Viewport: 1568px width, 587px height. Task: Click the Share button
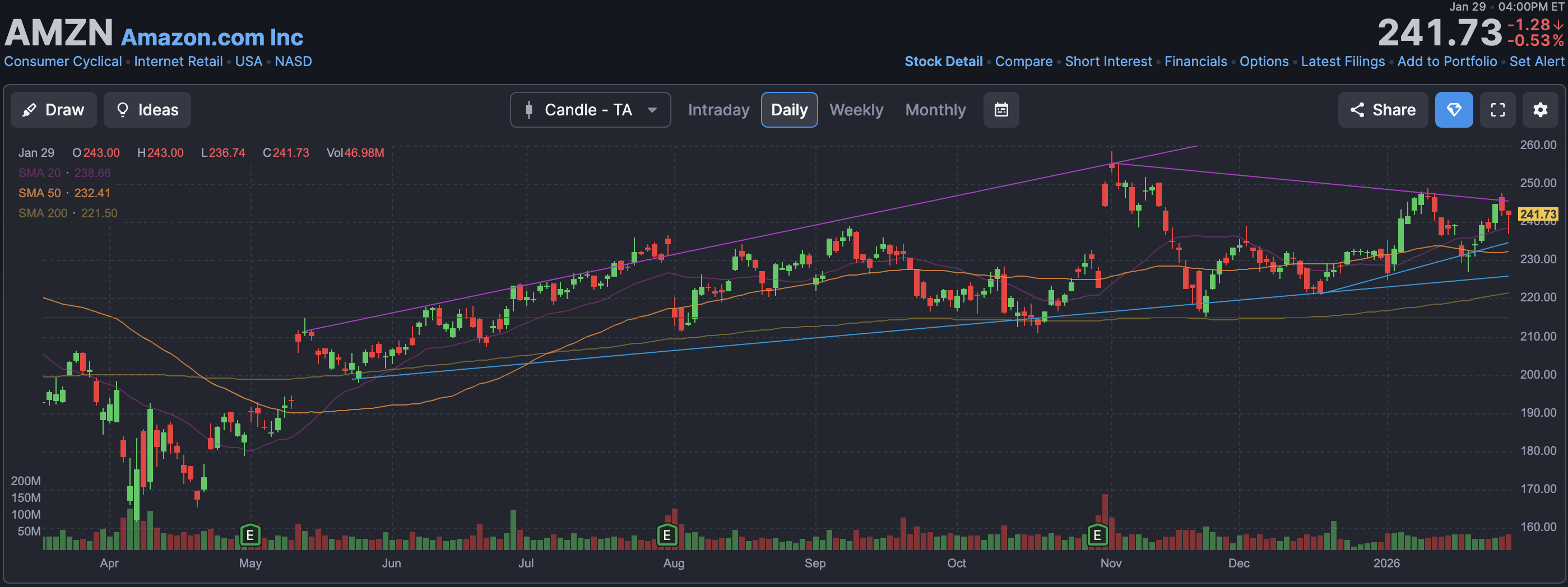point(1383,109)
